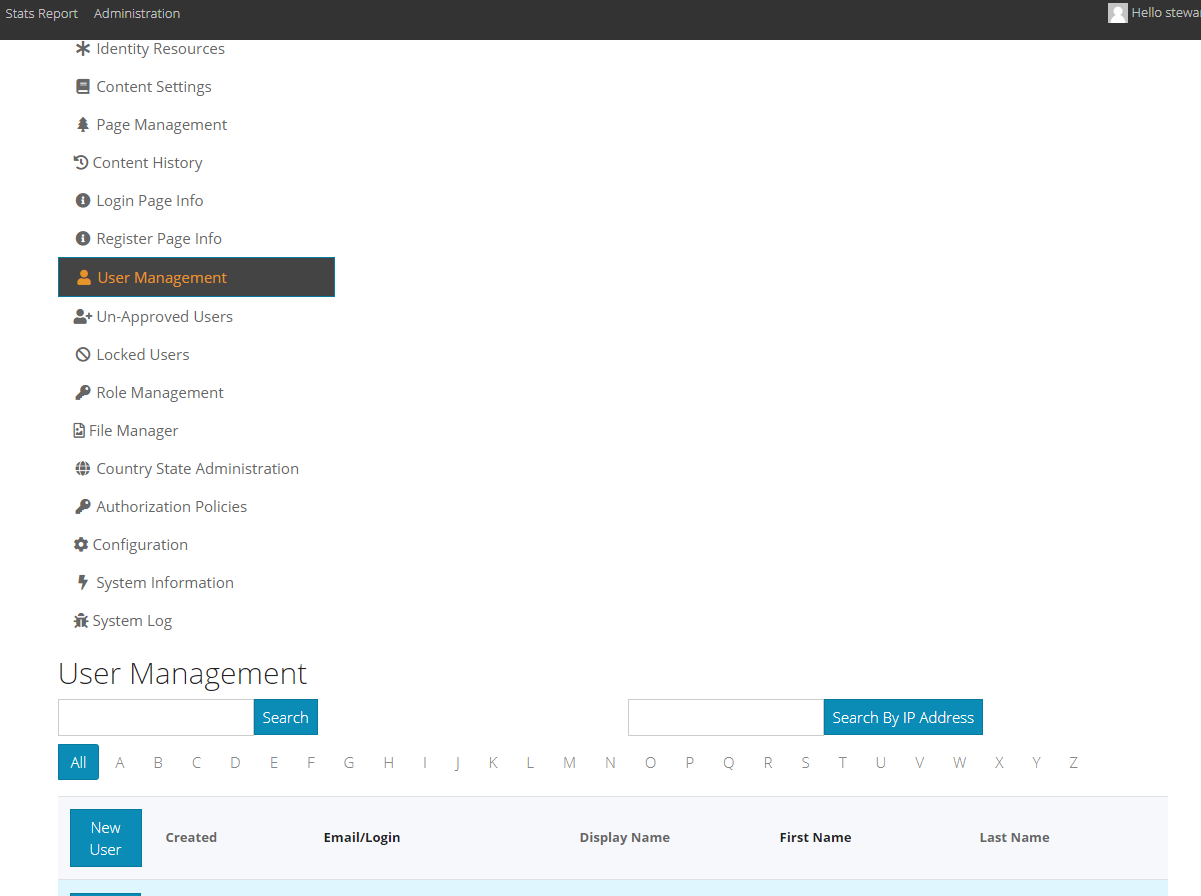The height and width of the screenshot is (896, 1201).
Task: Select the Locked Users ban icon
Action: pos(81,354)
